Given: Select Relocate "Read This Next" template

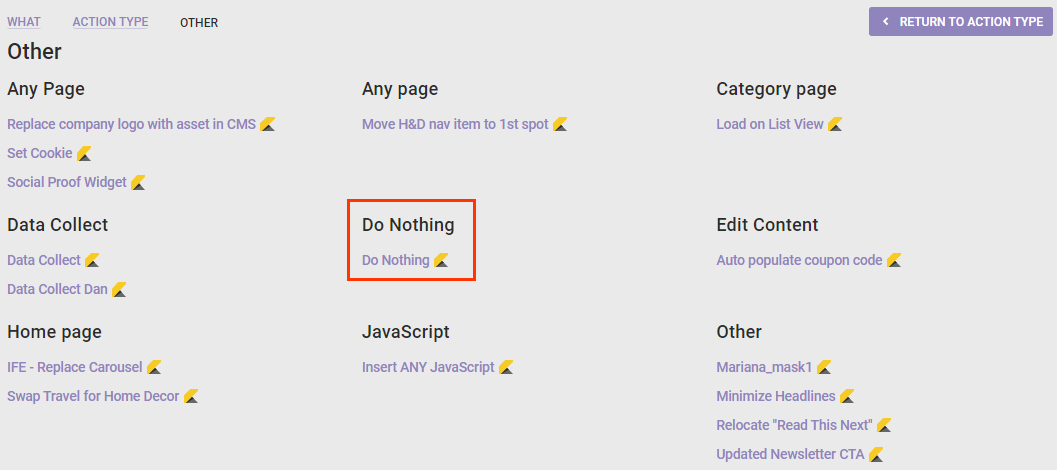Looking at the screenshot, I should 795,425.
